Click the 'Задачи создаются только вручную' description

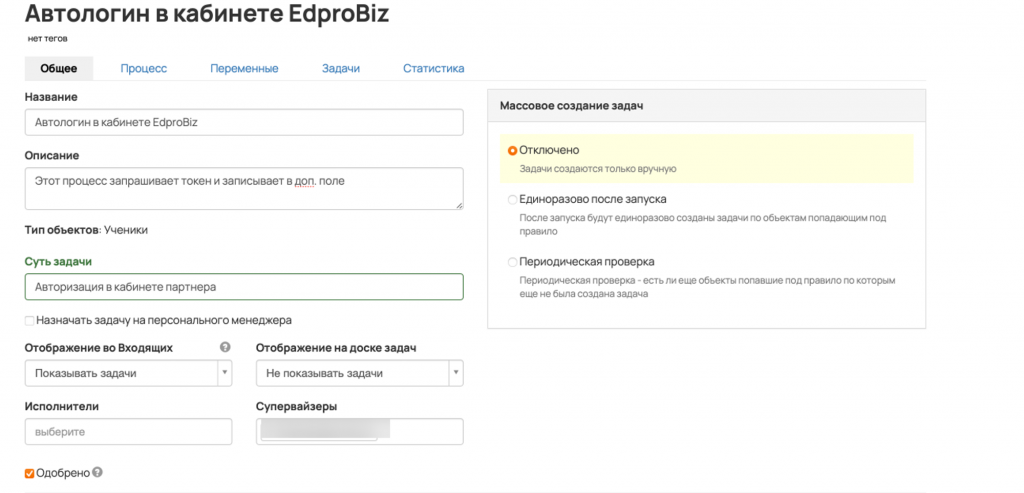point(598,169)
